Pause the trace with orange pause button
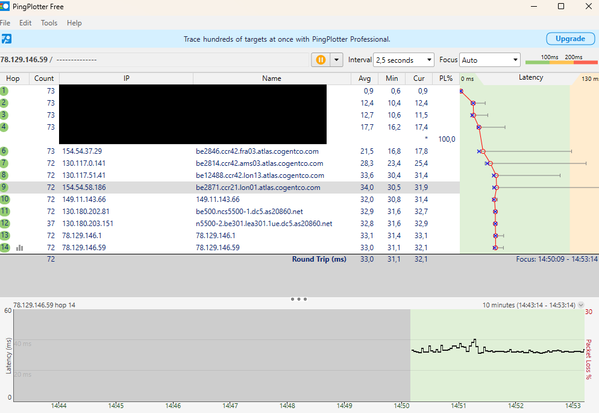The image size is (599, 413). tap(321, 60)
